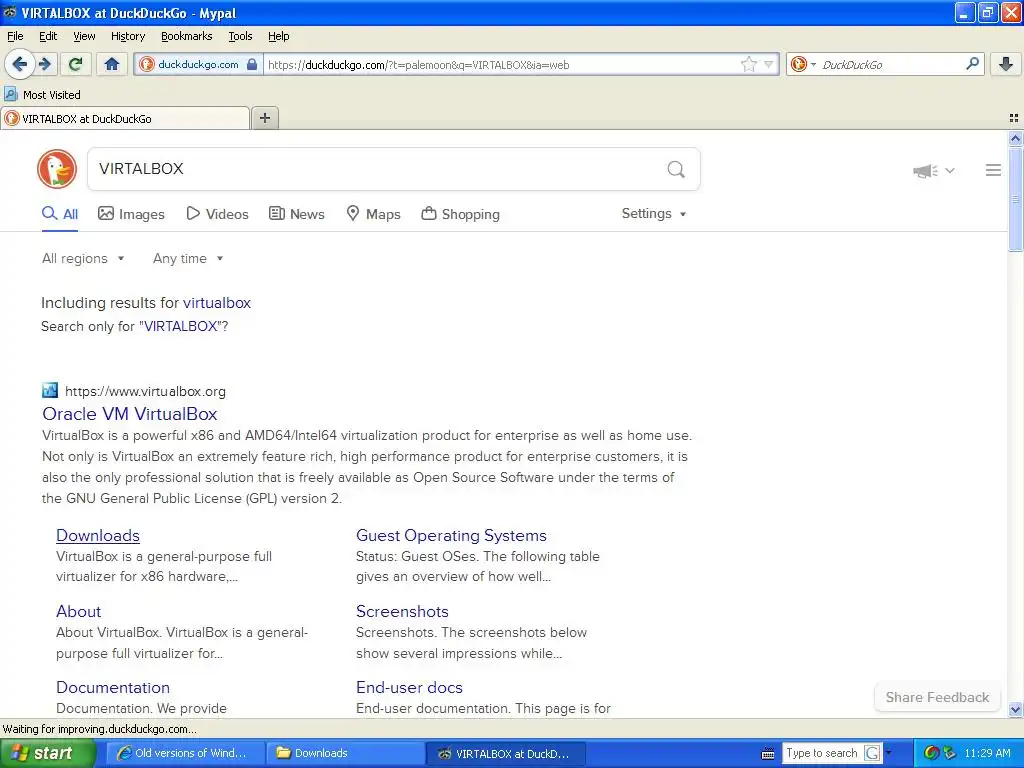The height and width of the screenshot is (768, 1024).
Task: Open the Tools menu
Action: (x=240, y=36)
